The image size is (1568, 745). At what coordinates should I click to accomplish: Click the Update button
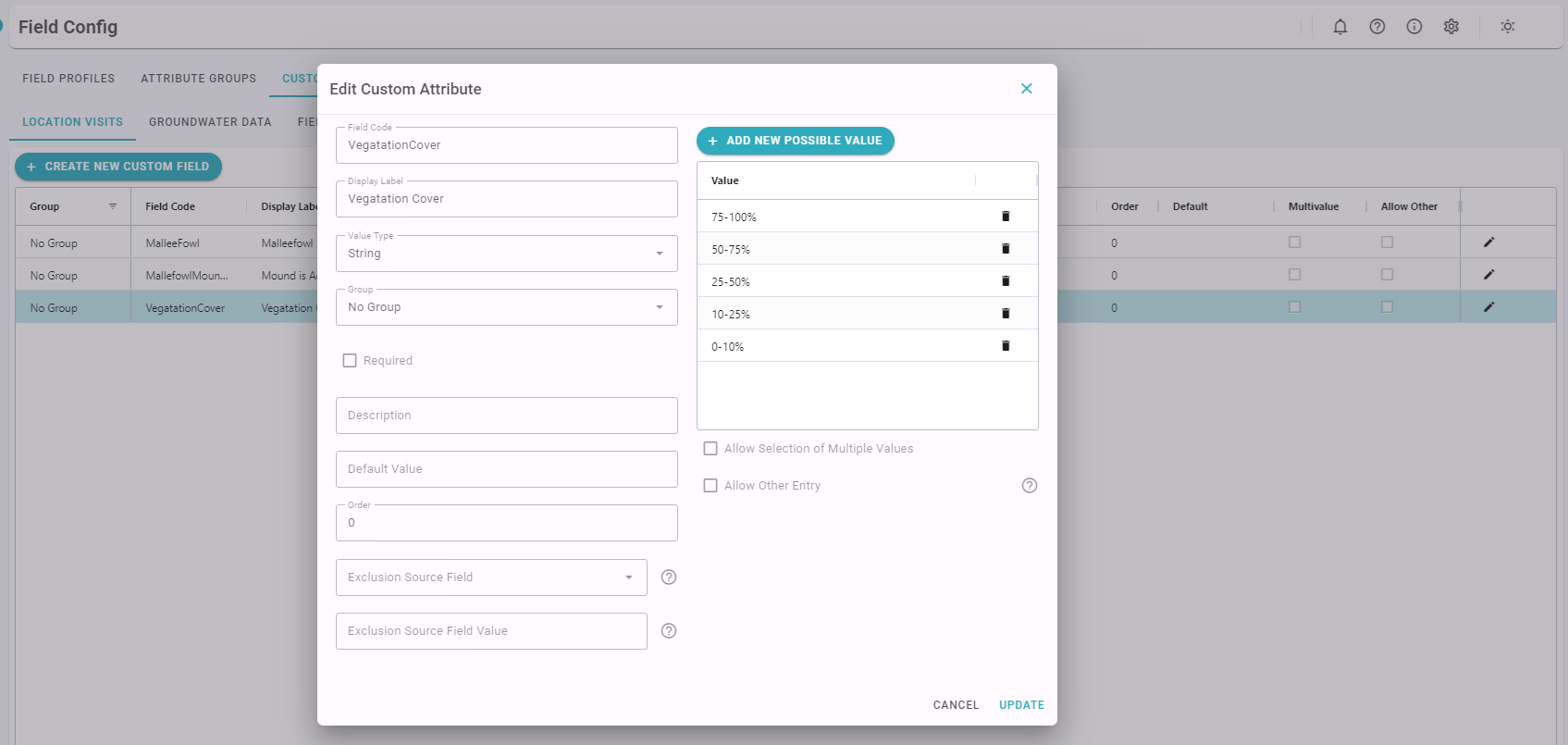pyautogui.click(x=1021, y=705)
